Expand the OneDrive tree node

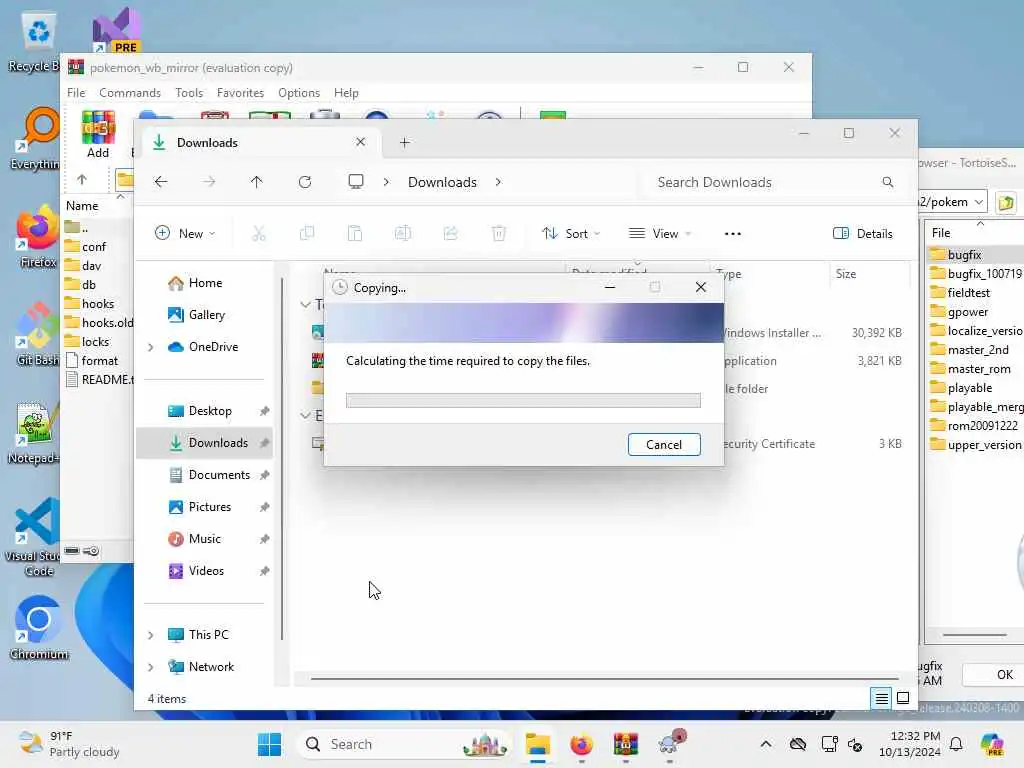151,347
